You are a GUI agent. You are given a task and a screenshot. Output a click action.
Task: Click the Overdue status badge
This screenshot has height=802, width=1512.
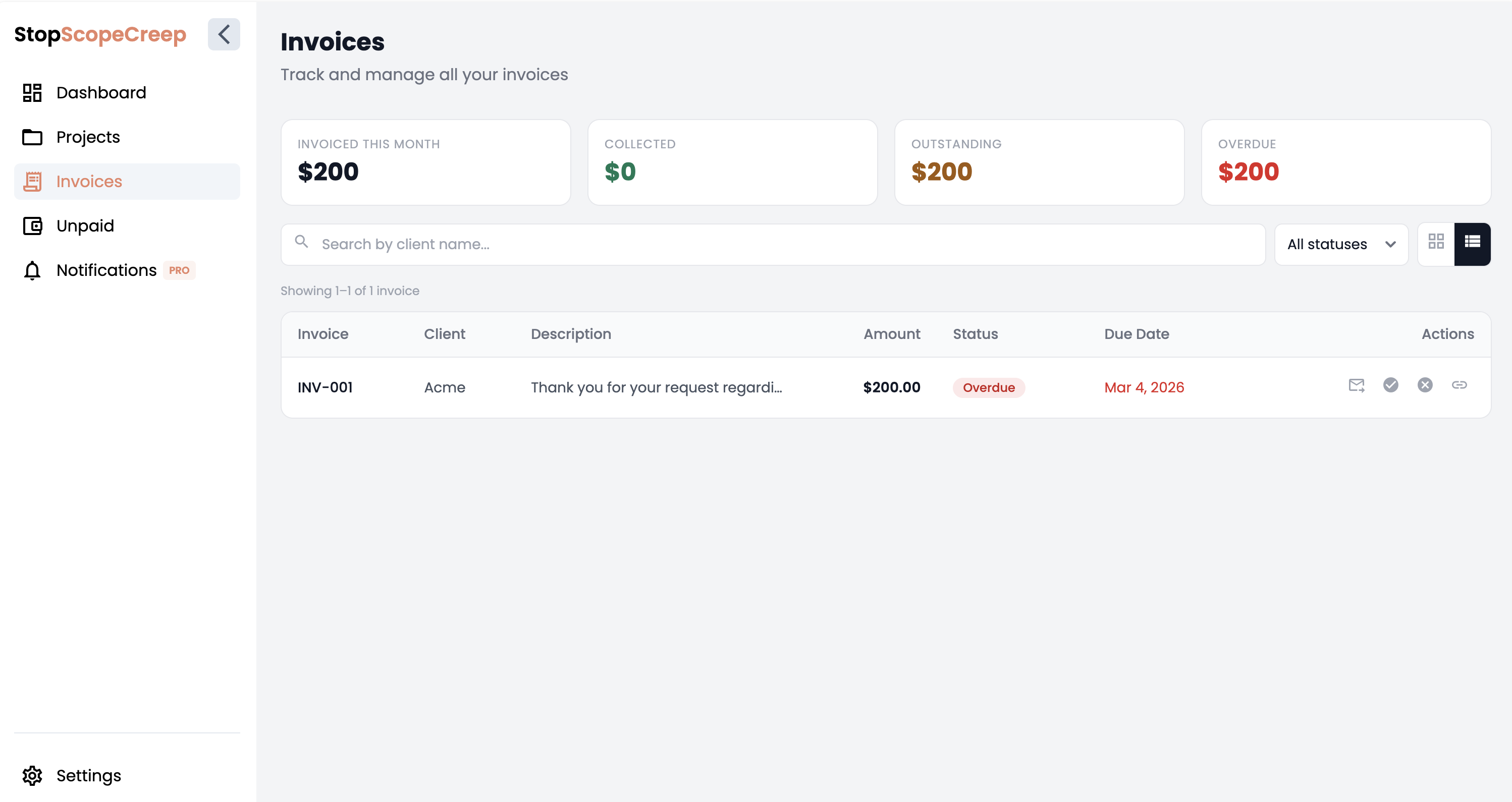[989, 388]
